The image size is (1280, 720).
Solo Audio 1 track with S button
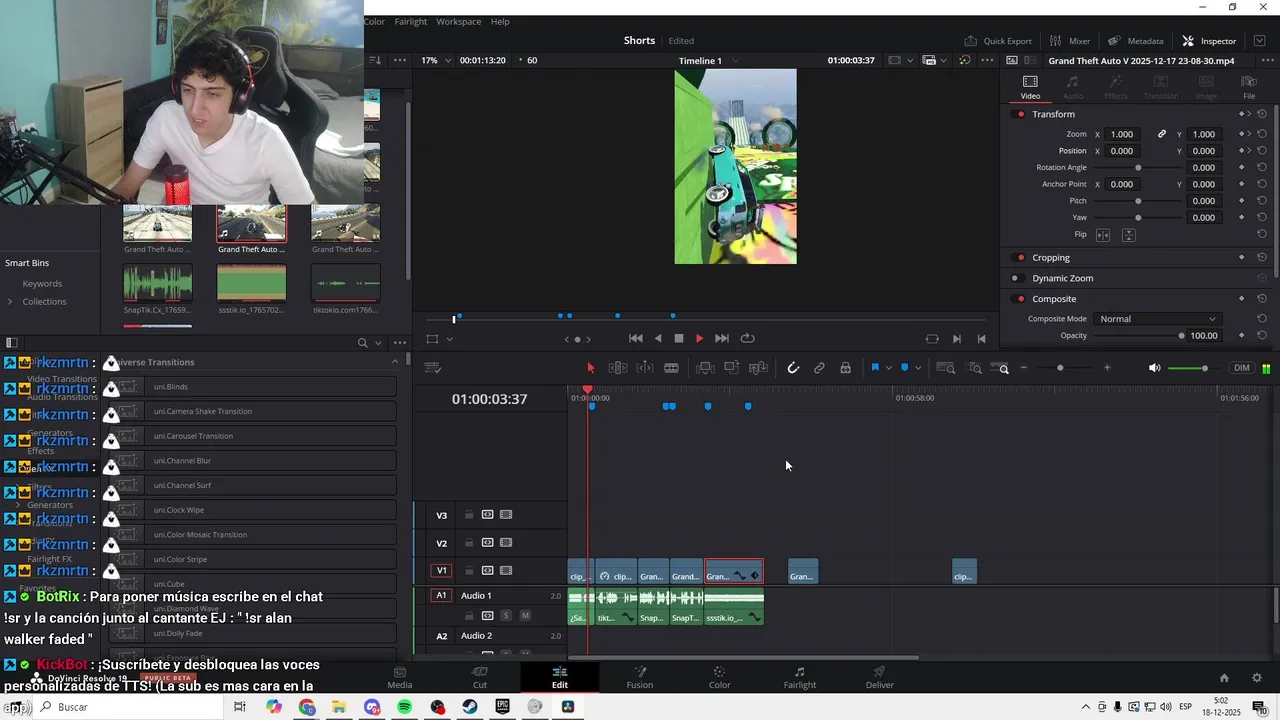(x=506, y=615)
